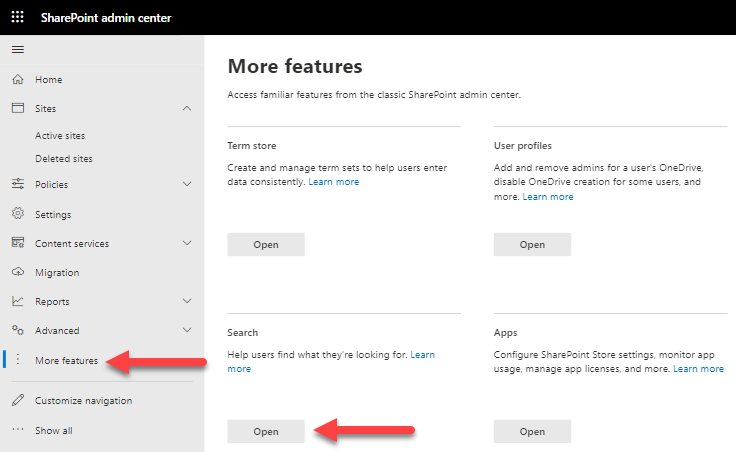
Task: Click the Reports chart icon
Action: (x=18, y=301)
